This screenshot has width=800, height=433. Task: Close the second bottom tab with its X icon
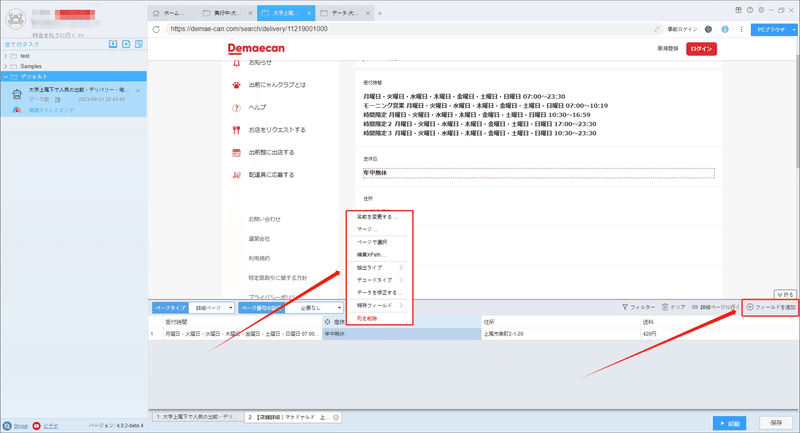[x=336, y=417]
